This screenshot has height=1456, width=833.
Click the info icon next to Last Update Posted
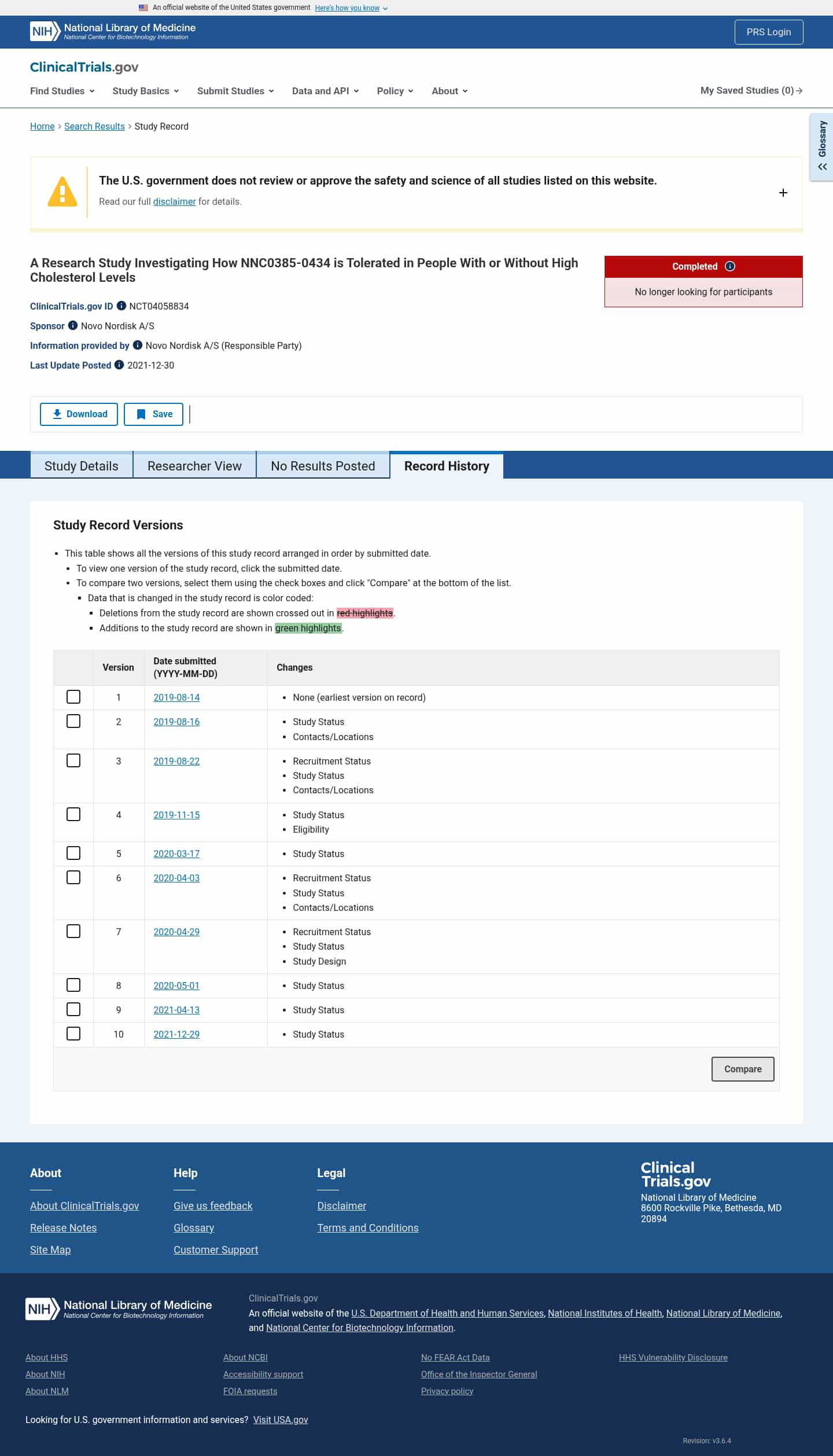click(x=119, y=365)
